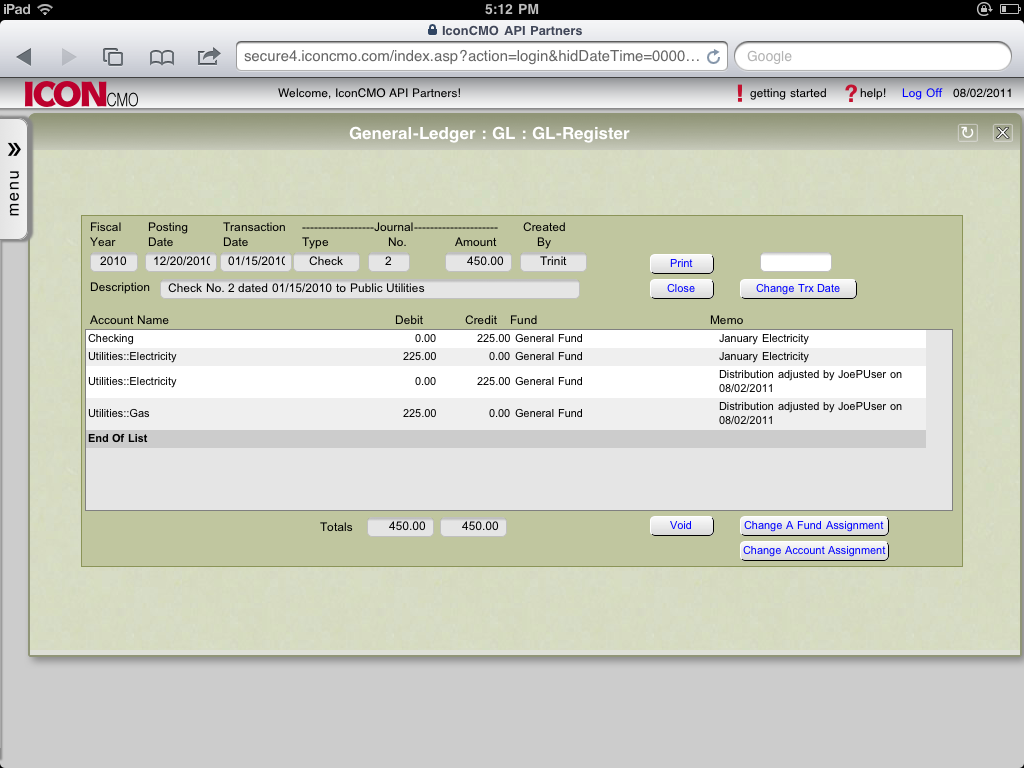The height and width of the screenshot is (768, 1024).
Task: Void the 450.00 transaction
Action: (x=681, y=524)
